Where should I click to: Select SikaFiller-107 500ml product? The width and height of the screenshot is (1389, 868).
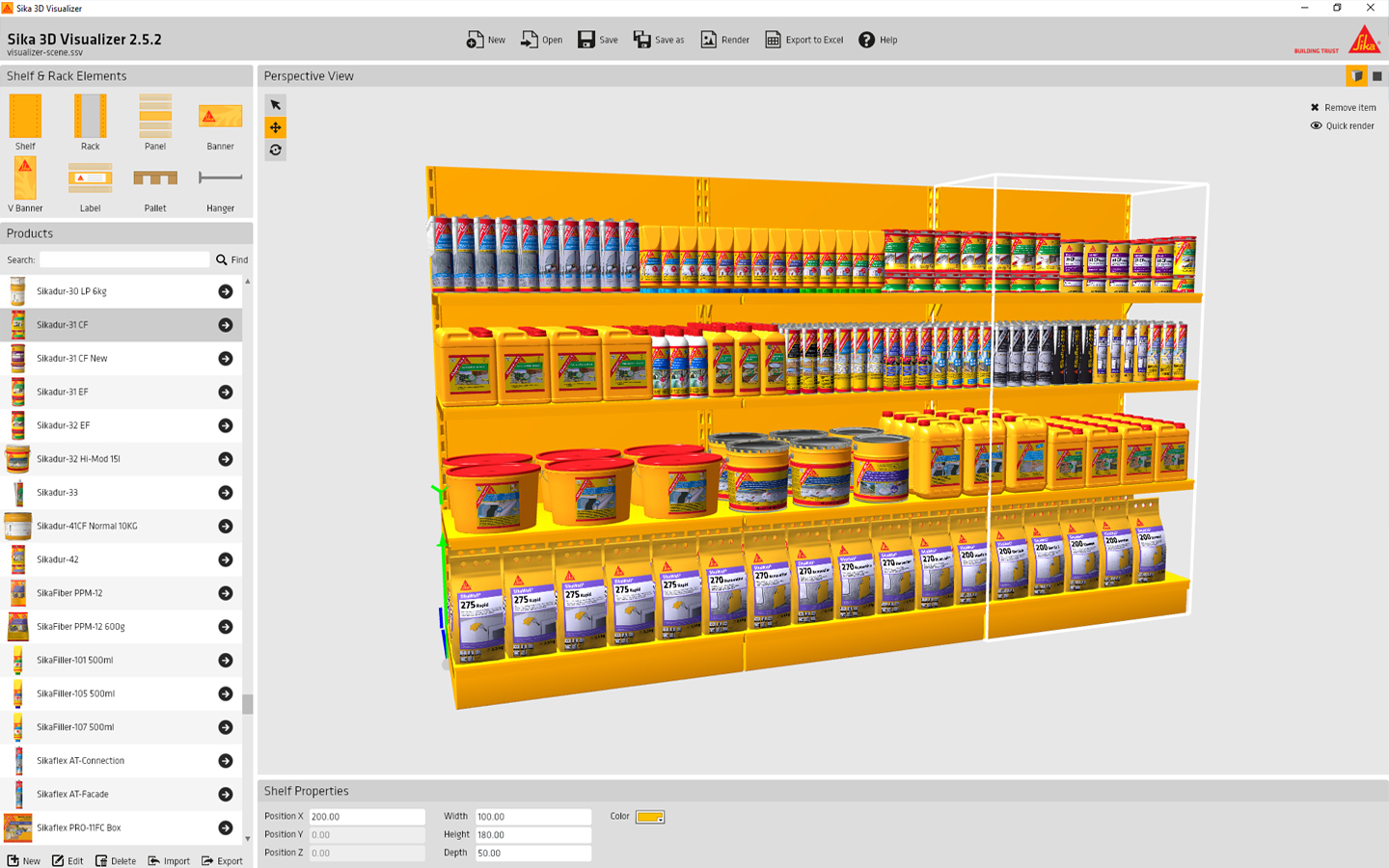(121, 727)
